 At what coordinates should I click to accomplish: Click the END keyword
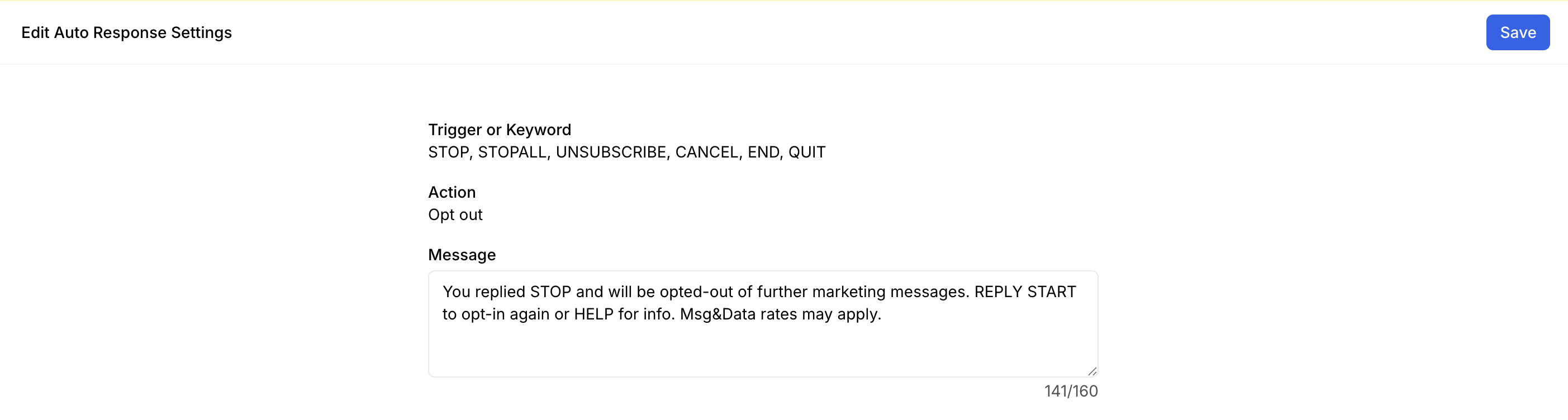tap(763, 152)
